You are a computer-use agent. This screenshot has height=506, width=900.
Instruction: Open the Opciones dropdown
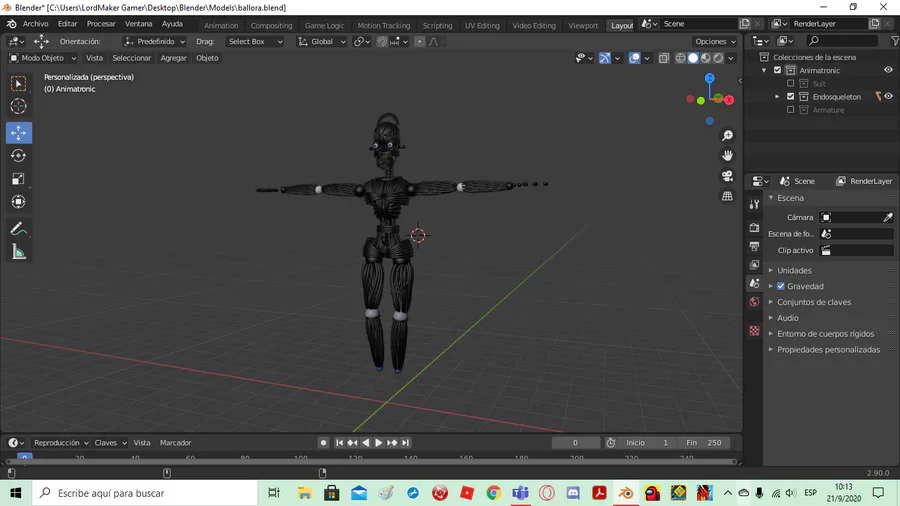coord(715,41)
